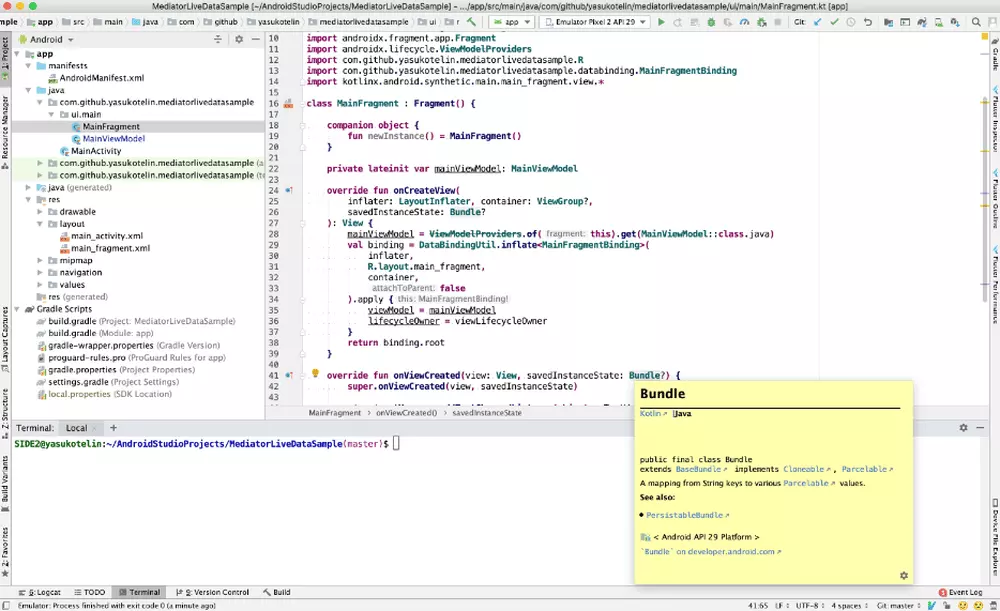Hide the Project panel with minus icon
Screen dimensions: 1000x611
pyautogui.click(x=256, y=39)
